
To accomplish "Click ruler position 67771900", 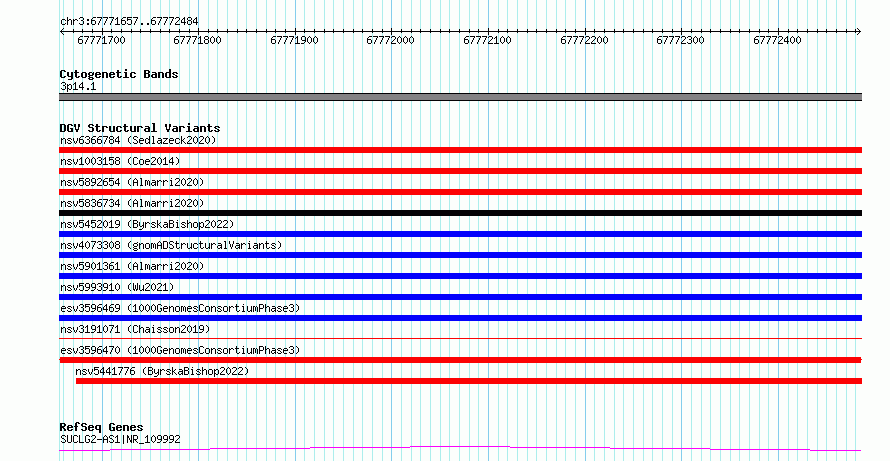I will pyautogui.click(x=295, y=40).
